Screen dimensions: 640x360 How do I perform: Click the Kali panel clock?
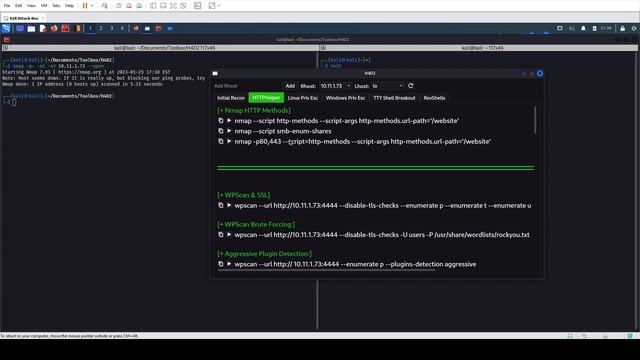coord(606,28)
